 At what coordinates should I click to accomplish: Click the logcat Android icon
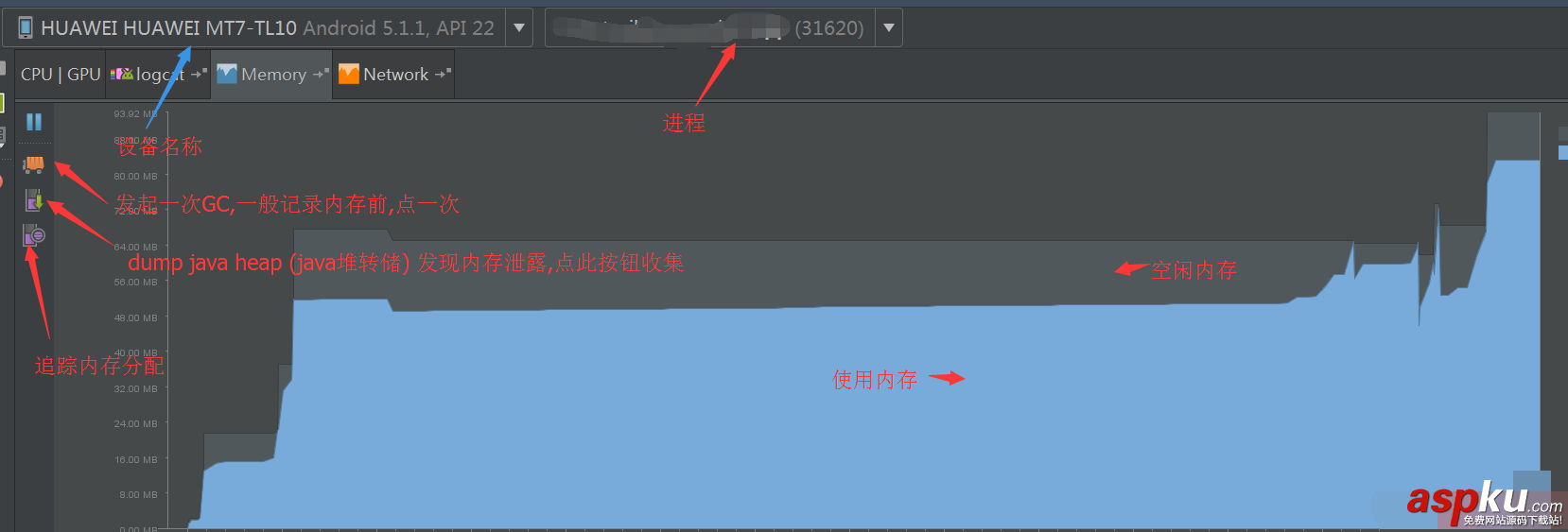[122, 74]
